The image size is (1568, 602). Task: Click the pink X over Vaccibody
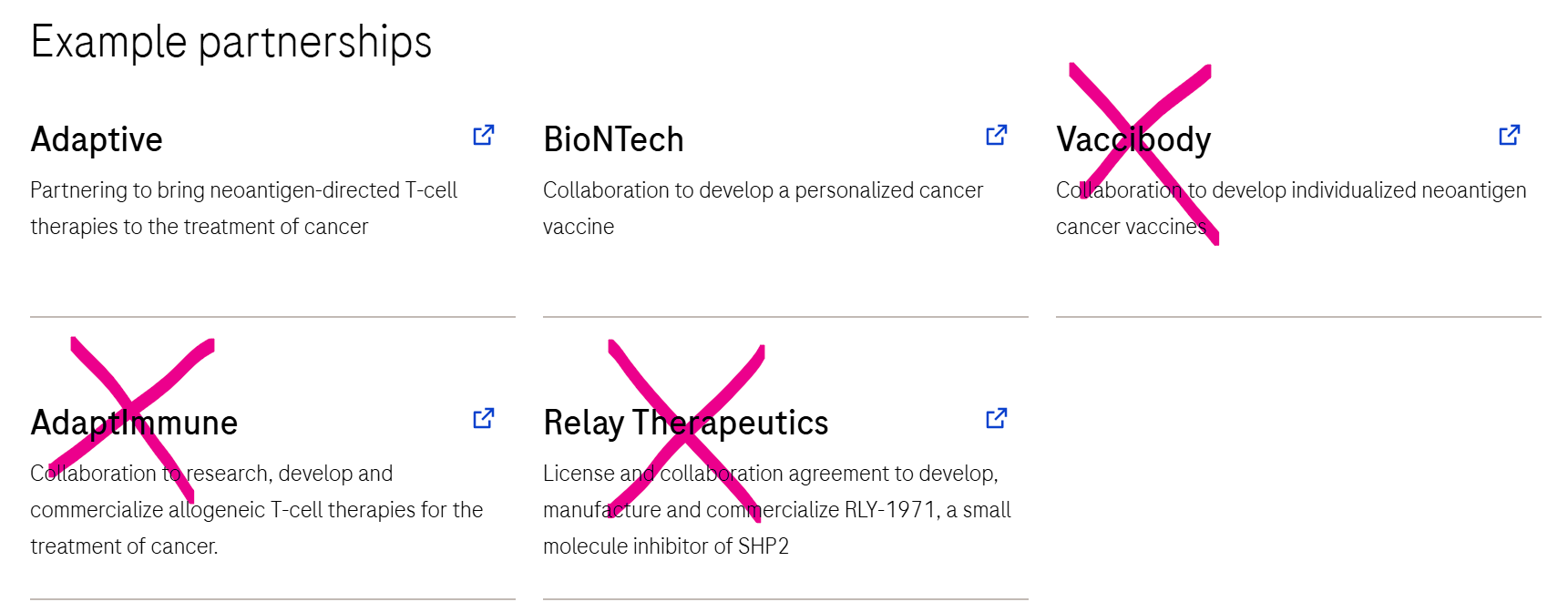point(1143,153)
